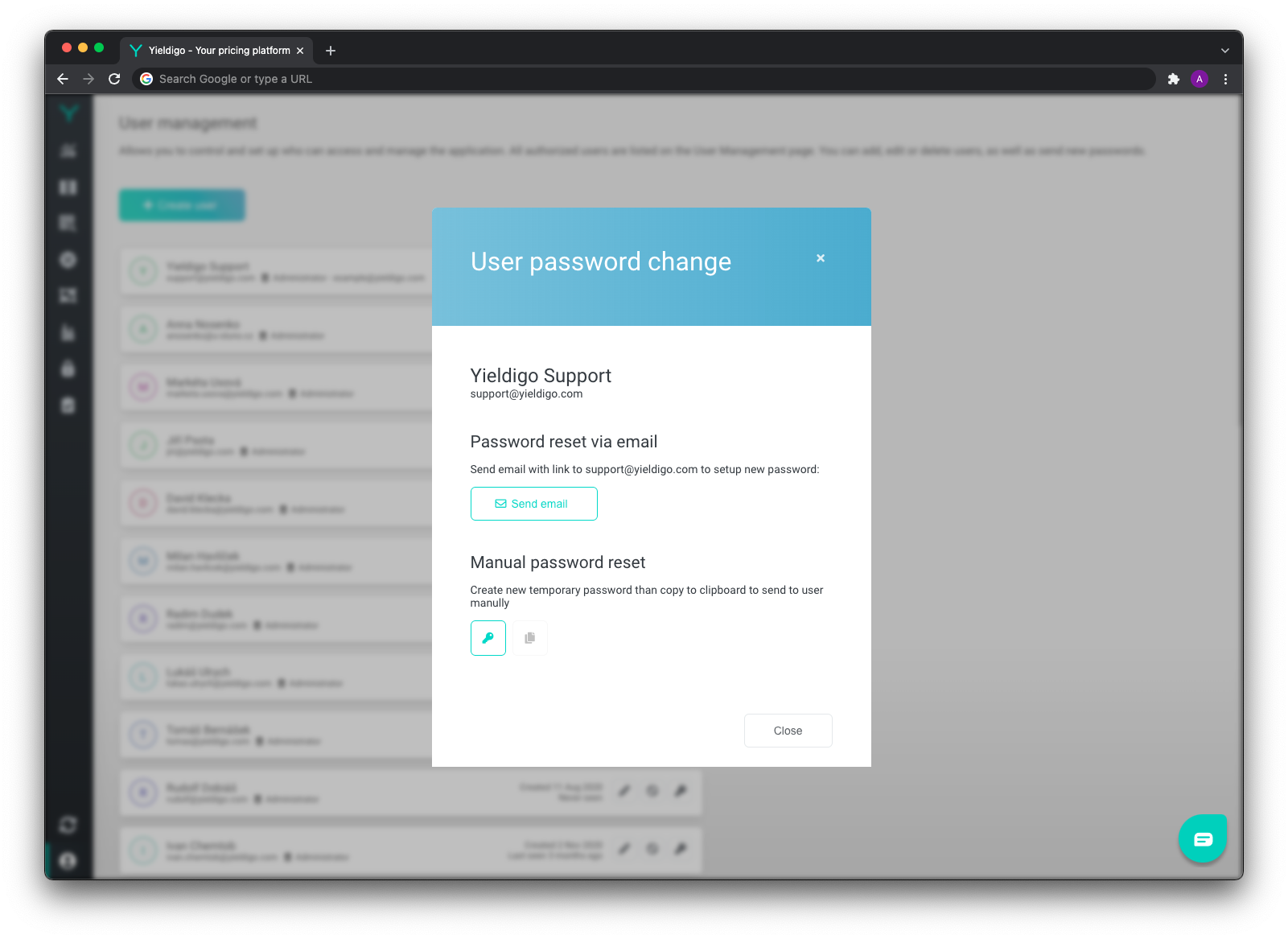Click the Yieldigo Support name in dialog
The width and height of the screenshot is (1288, 939).
pos(541,376)
